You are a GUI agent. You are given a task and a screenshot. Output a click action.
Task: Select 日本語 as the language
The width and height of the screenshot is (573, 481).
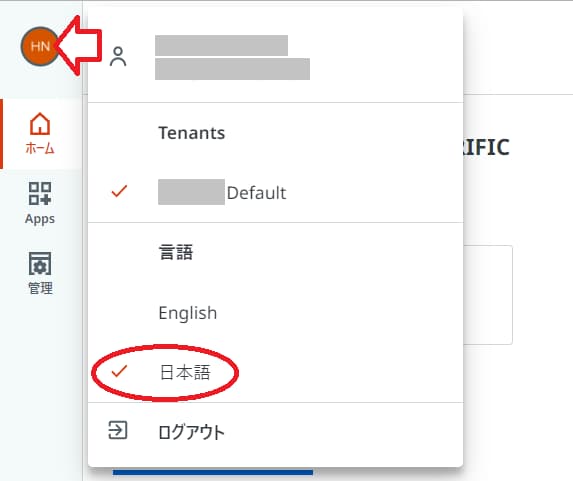tap(276, 372)
